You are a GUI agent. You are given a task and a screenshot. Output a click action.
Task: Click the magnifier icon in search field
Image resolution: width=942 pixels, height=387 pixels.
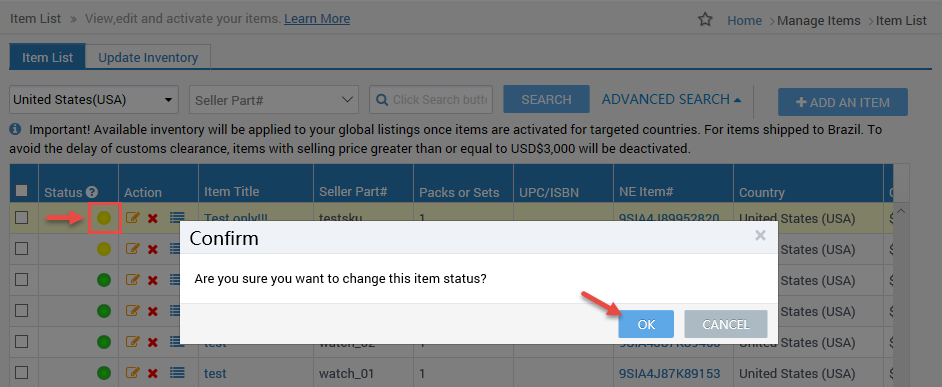381,100
